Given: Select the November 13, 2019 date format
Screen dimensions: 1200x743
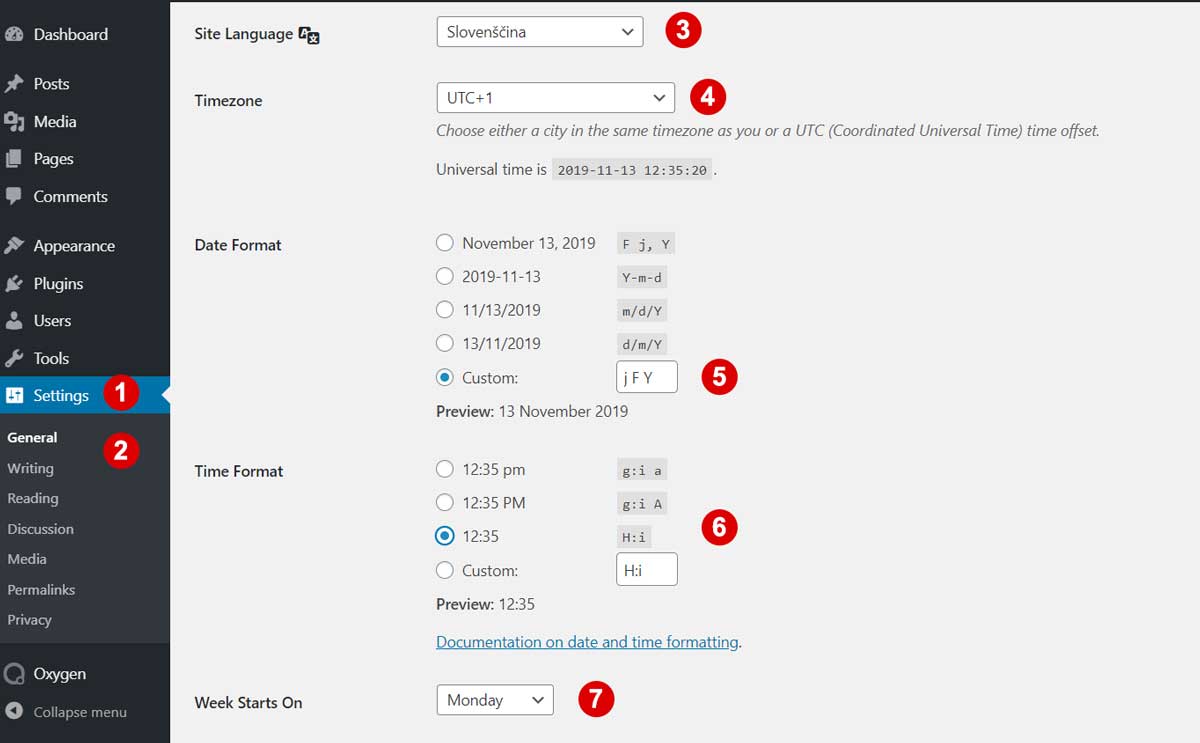Looking at the screenshot, I should (x=445, y=243).
